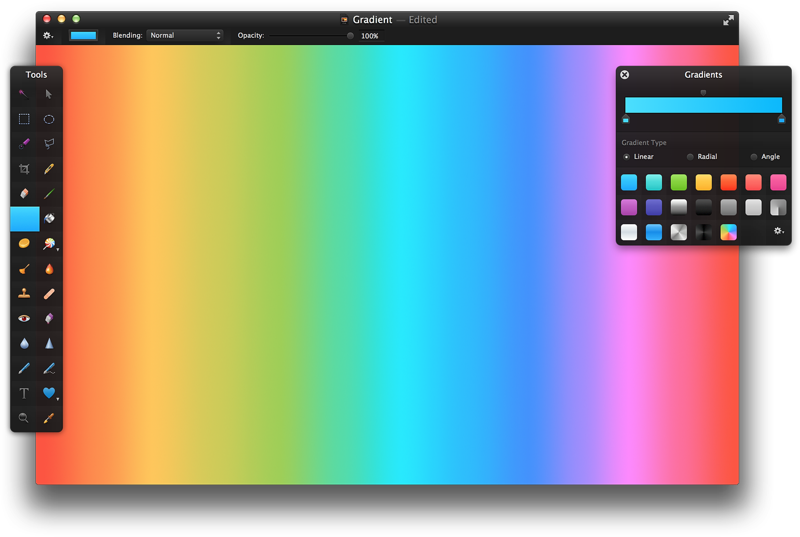Pick the orange-red gradient preset
Screen dimensions: 800x537
pos(729,182)
